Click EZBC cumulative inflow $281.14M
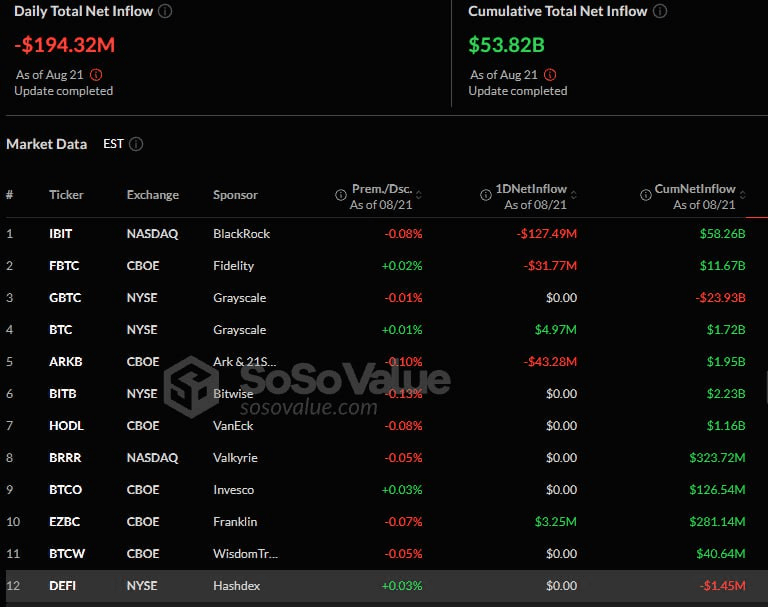Screen dimensions: 768x607 pos(718,522)
